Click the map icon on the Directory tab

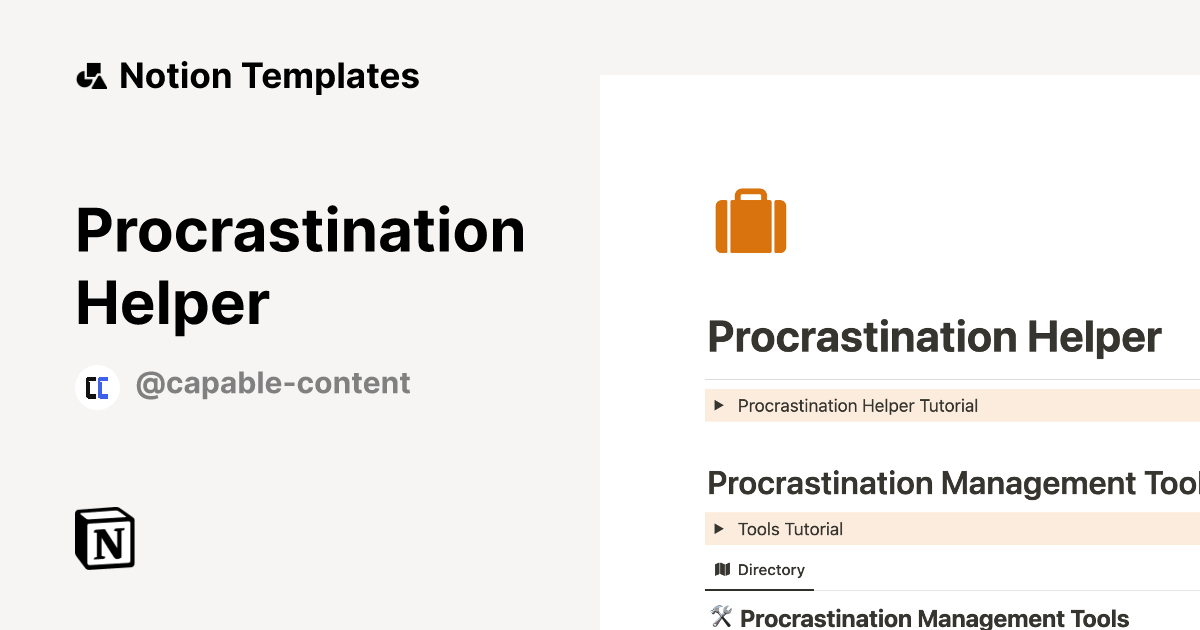click(x=722, y=569)
